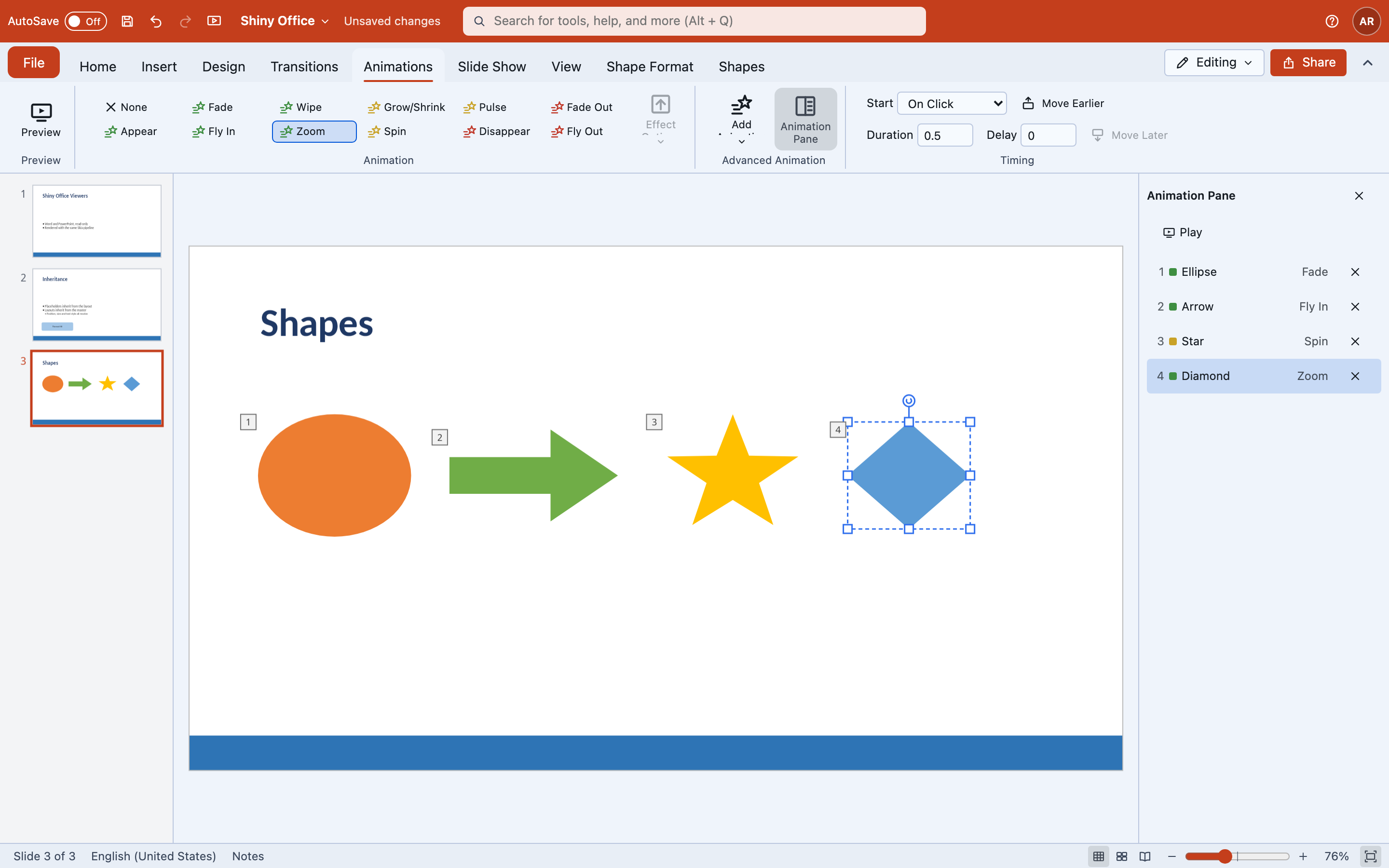The height and width of the screenshot is (868, 1389).
Task: Apply the Pulse emphasis animation
Action: pos(485,108)
